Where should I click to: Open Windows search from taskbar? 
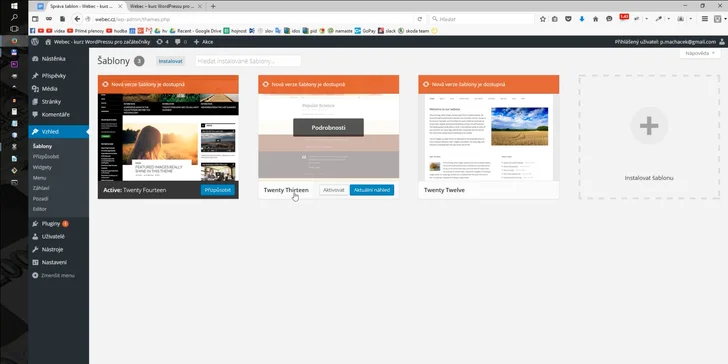pos(14,17)
